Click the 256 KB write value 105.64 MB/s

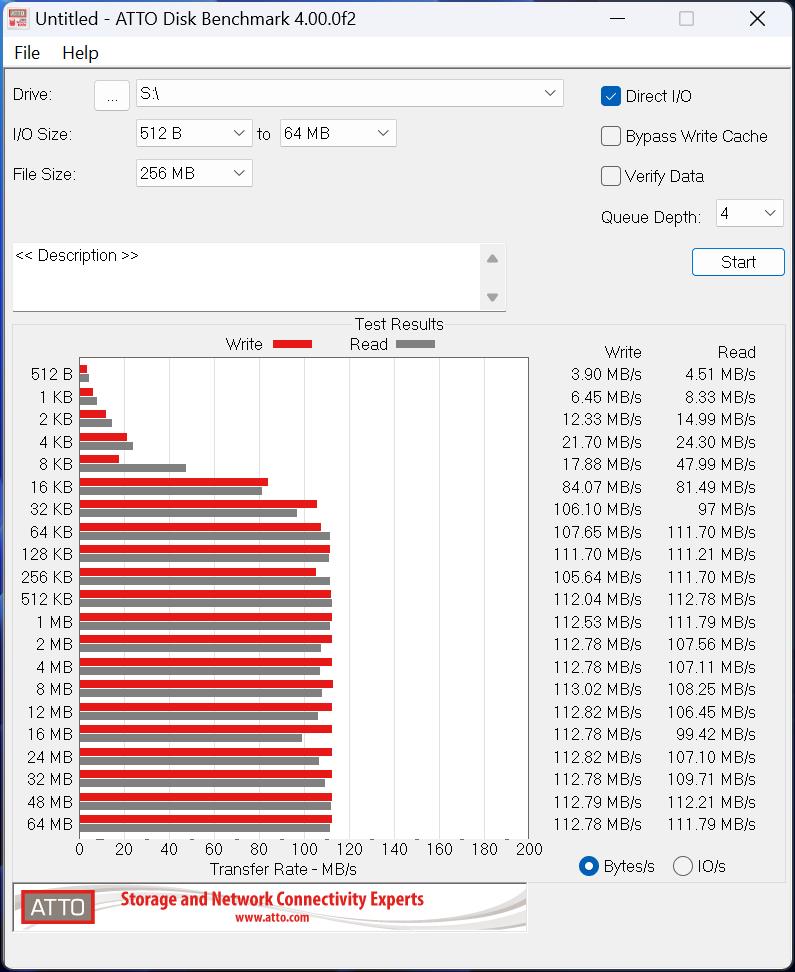coord(597,577)
